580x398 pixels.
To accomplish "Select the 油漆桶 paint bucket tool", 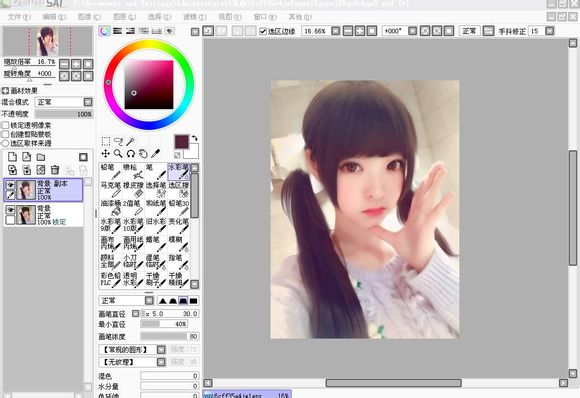I will point(111,208).
